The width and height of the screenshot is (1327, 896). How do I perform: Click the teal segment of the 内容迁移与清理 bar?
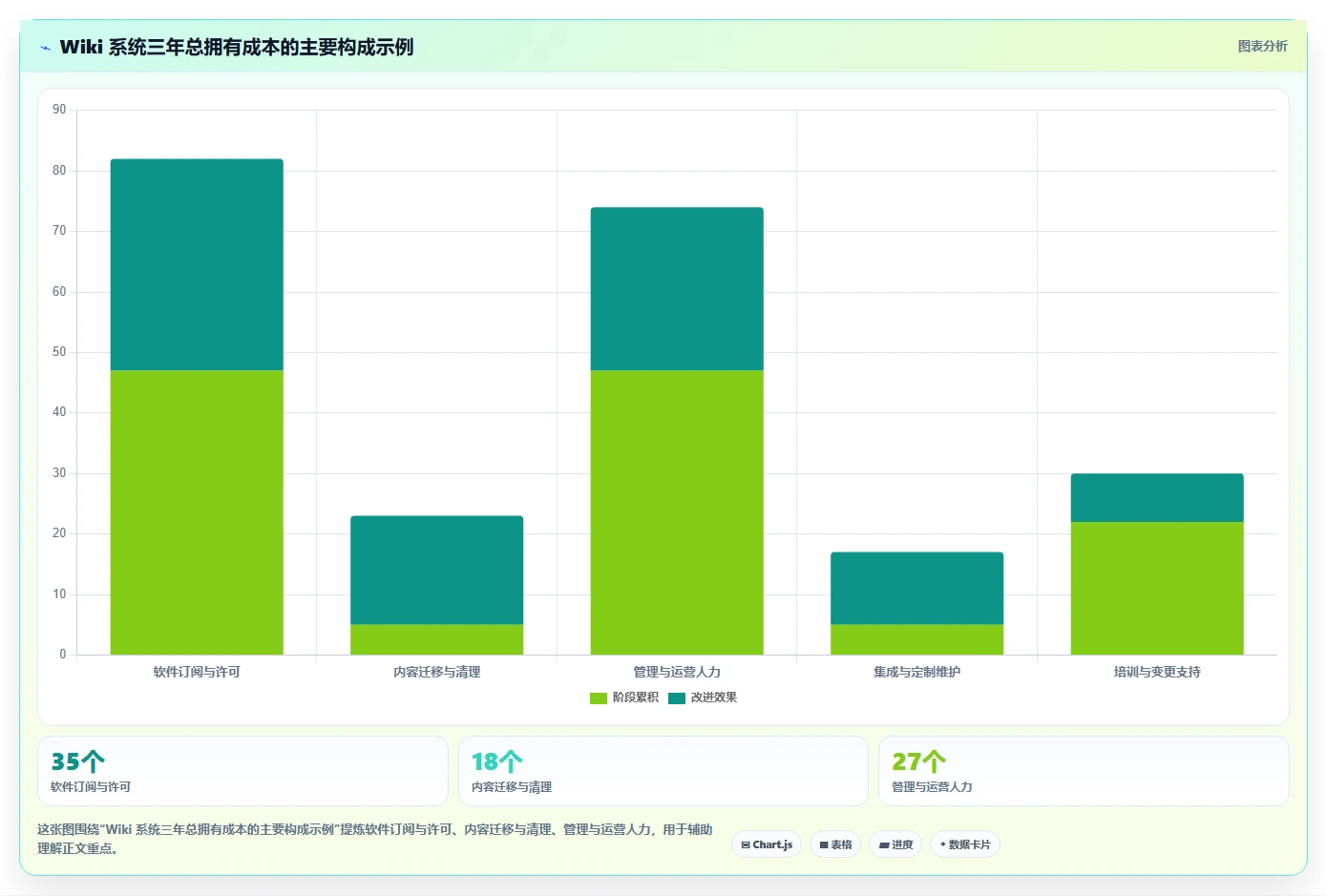(436, 570)
